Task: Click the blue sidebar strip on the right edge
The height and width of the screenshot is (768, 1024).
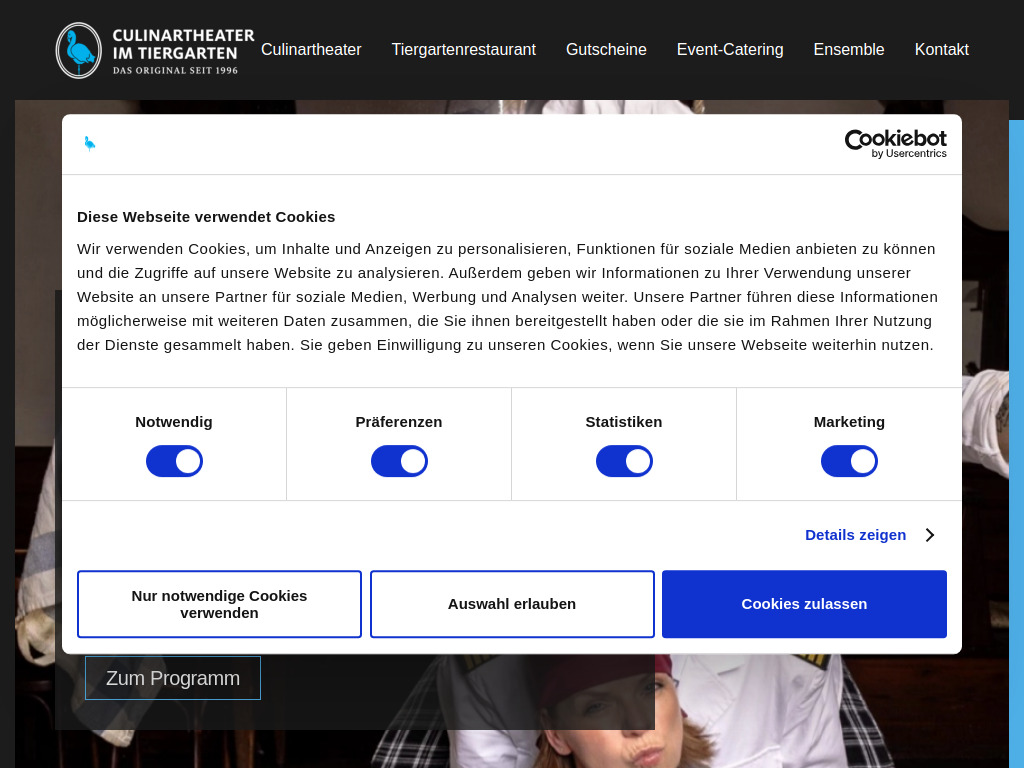Action: (1018, 400)
